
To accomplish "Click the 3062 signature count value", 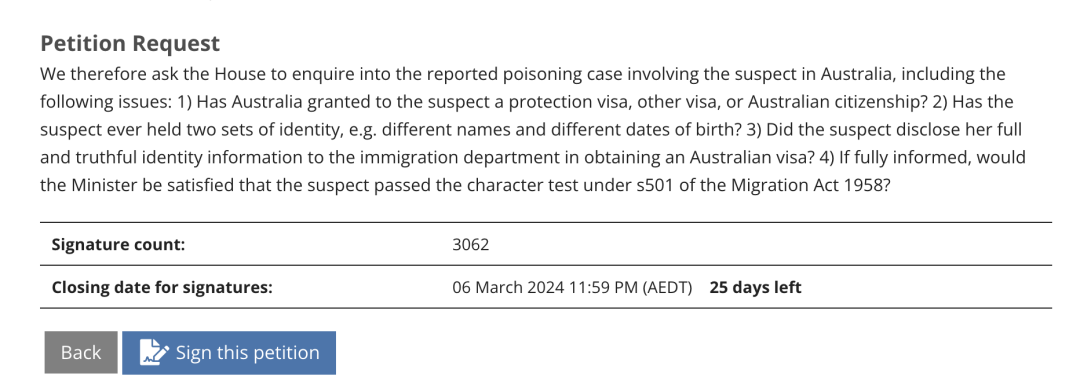I will pos(470,244).
